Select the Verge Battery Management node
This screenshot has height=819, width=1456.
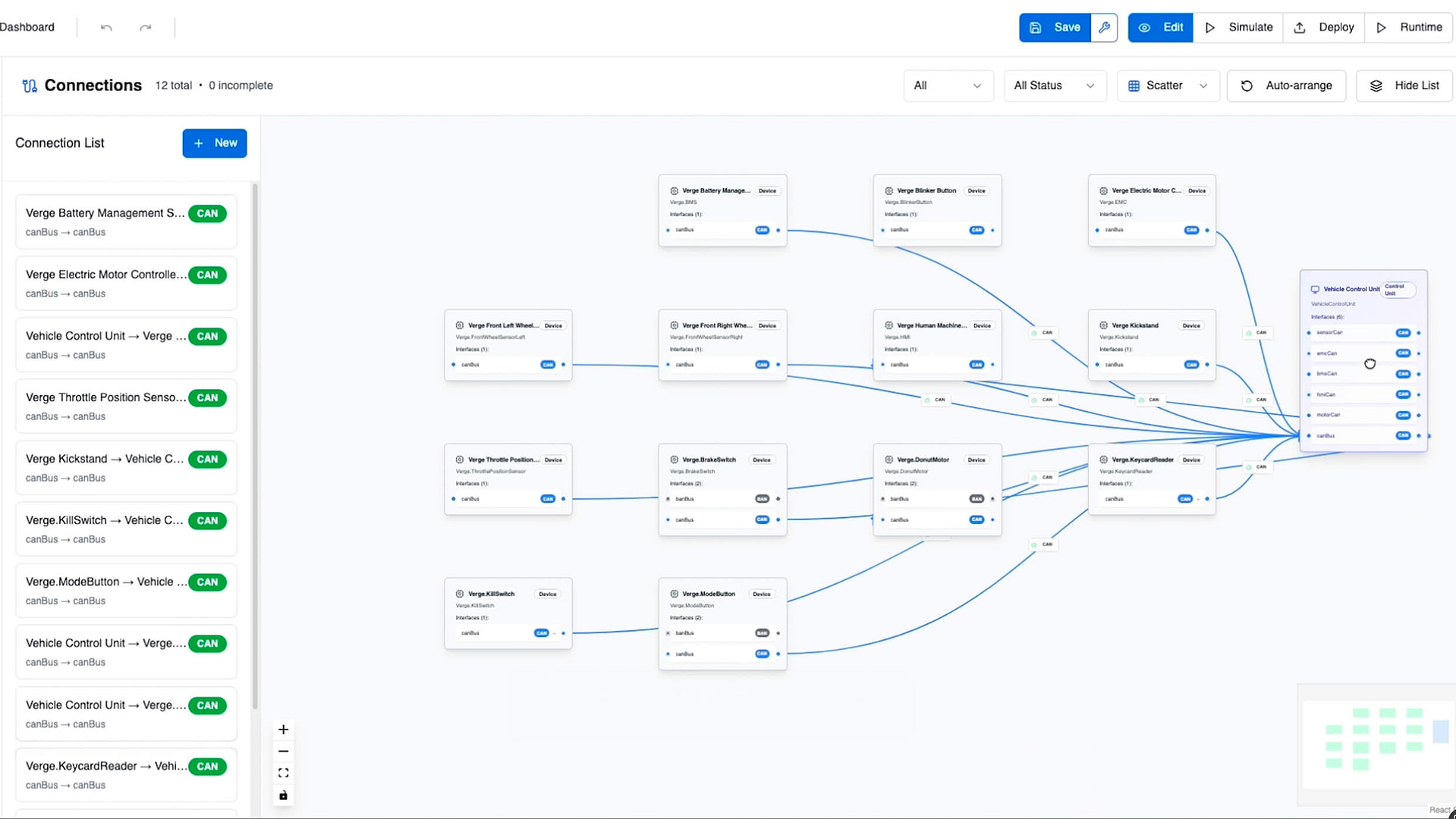tap(722, 210)
